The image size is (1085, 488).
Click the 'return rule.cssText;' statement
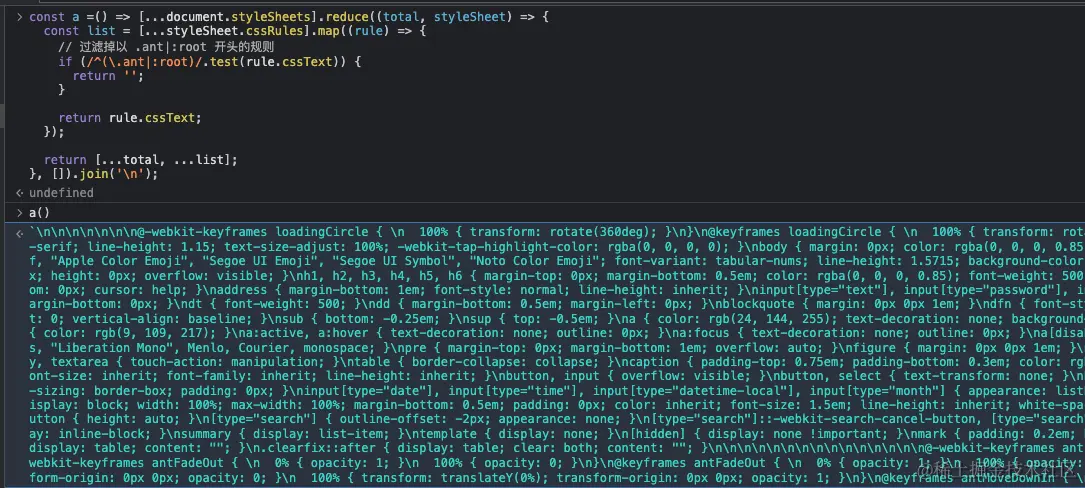130,118
